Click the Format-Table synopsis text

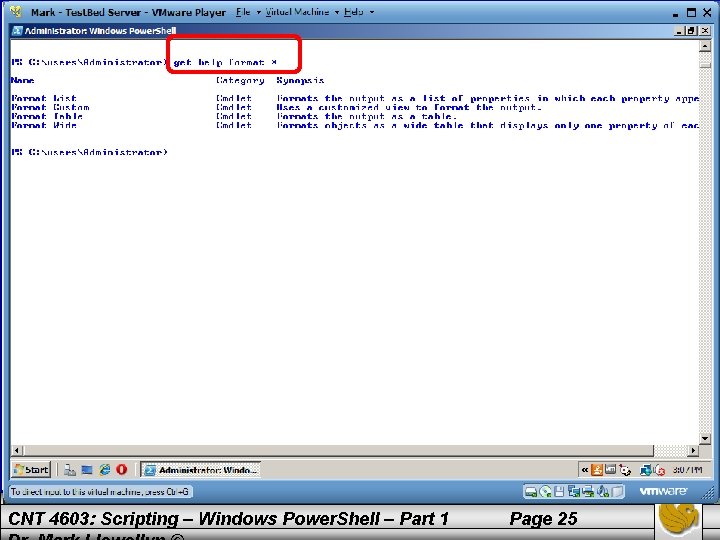coord(367,117)
